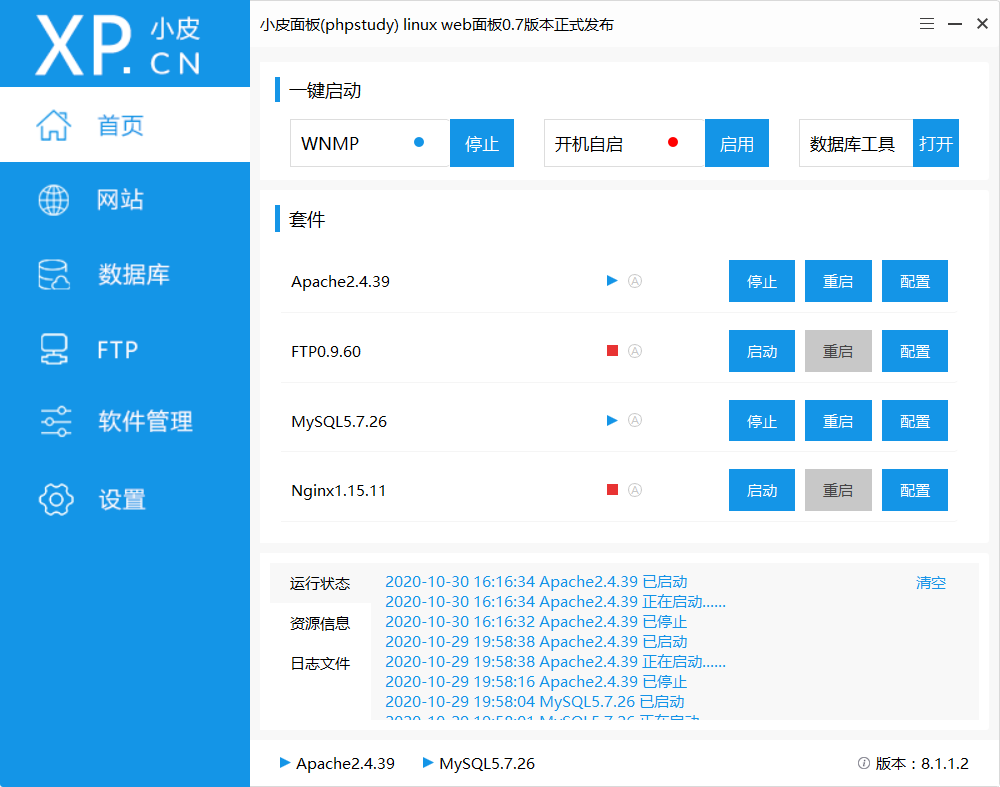The height and width of the screenshot is (787, 1000).
Task: Click Apache2.4.39 status indicator in bottom bar
Action: (x=285, y=763)
